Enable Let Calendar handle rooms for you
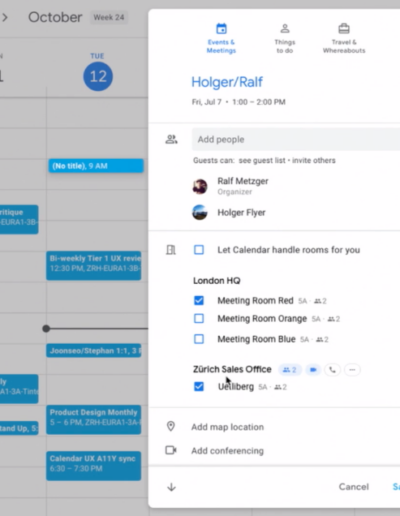 click(x=199, y=250)
